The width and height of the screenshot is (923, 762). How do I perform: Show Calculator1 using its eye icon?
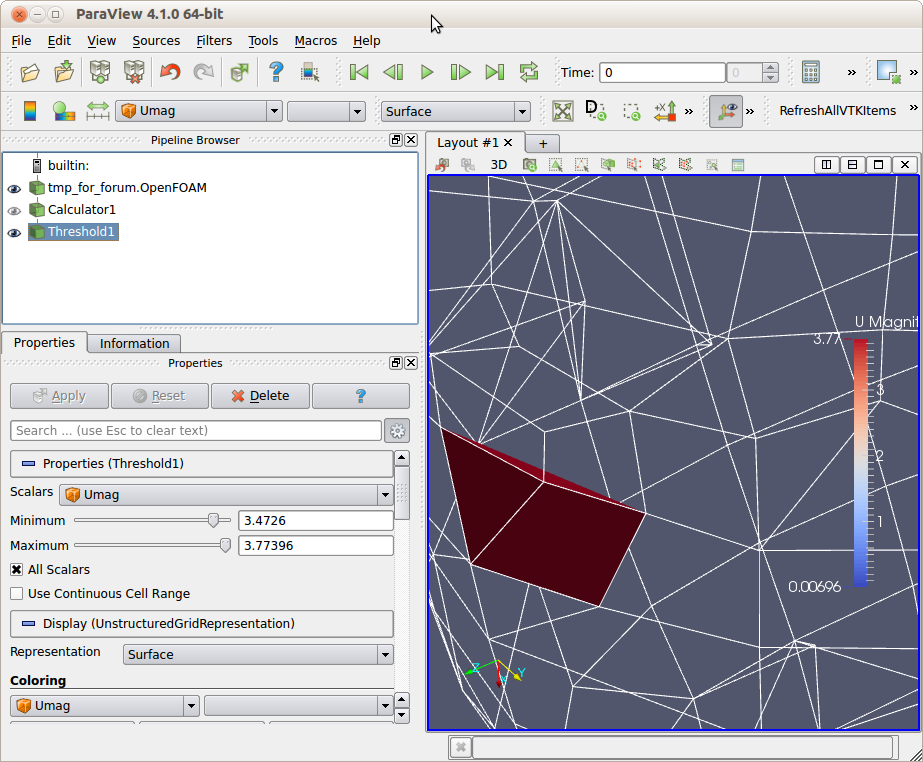14,210
